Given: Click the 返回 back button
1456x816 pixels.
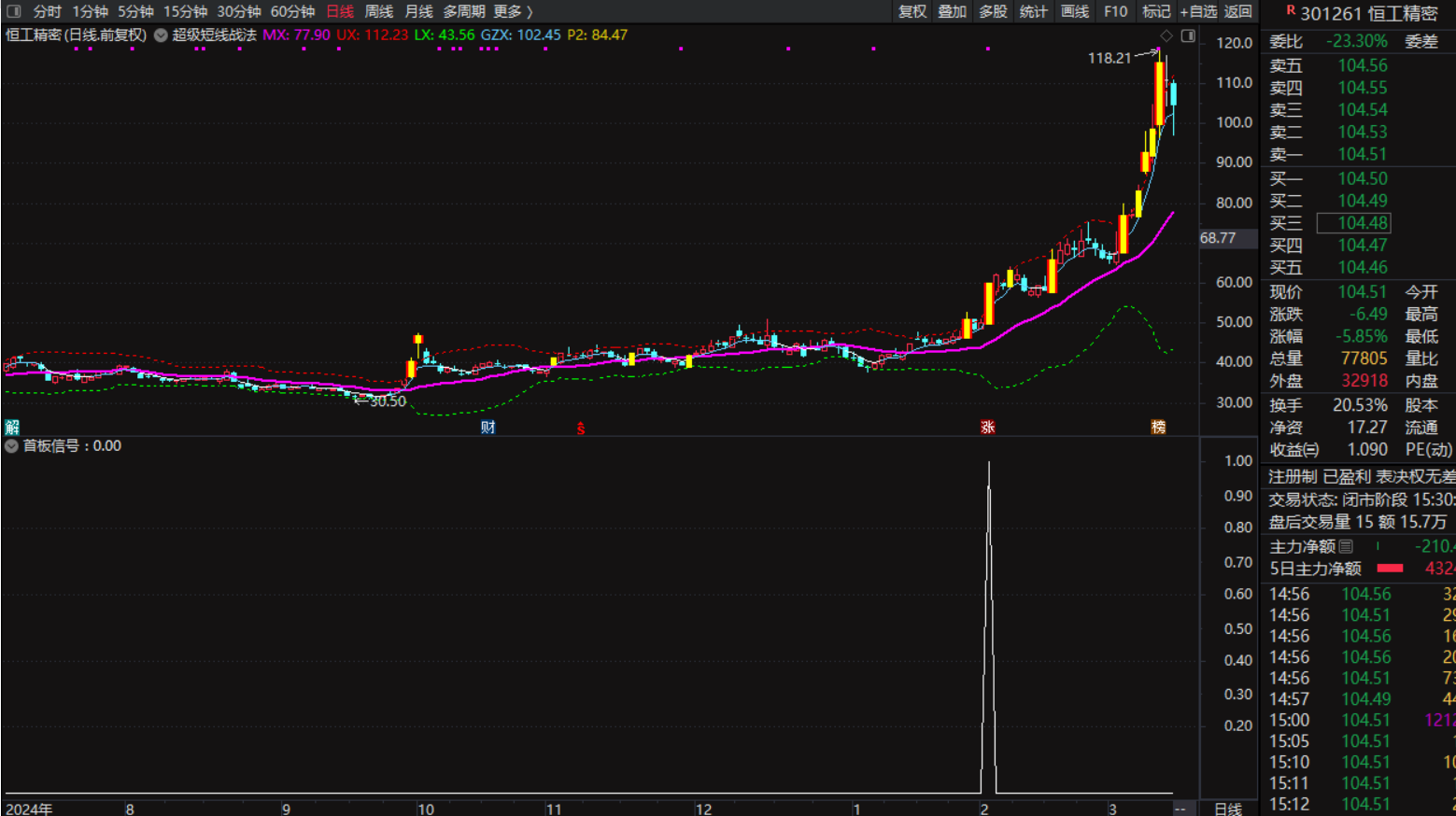Looking at the screenshot, I should [x=1237, y=11].
